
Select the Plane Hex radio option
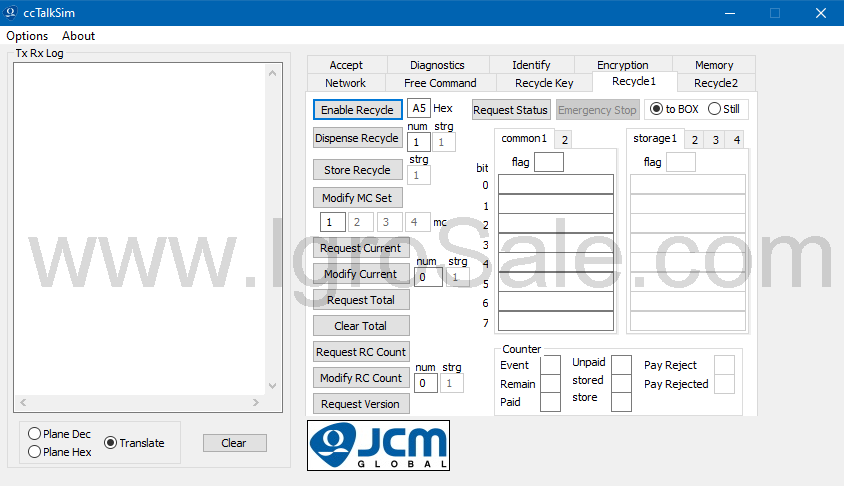click(35, 452)
